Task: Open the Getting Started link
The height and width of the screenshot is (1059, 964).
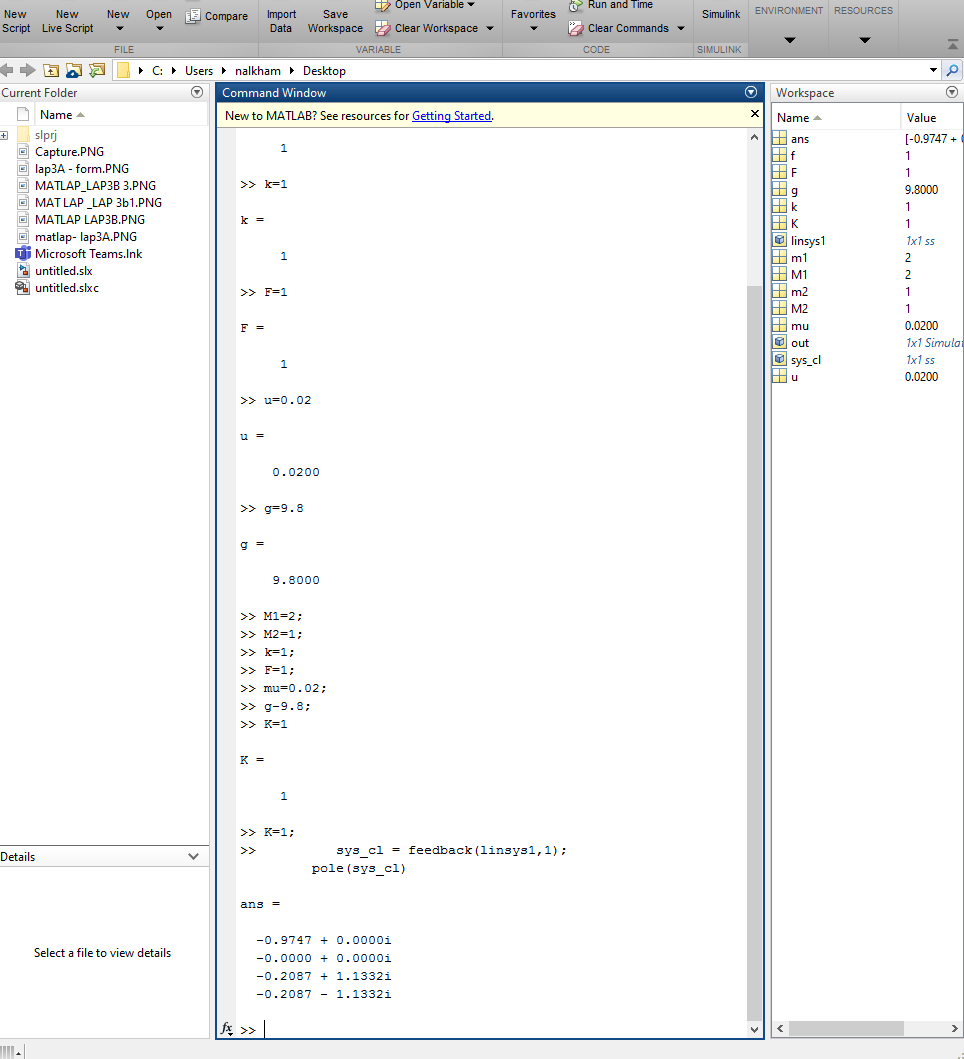Action: 451,115
